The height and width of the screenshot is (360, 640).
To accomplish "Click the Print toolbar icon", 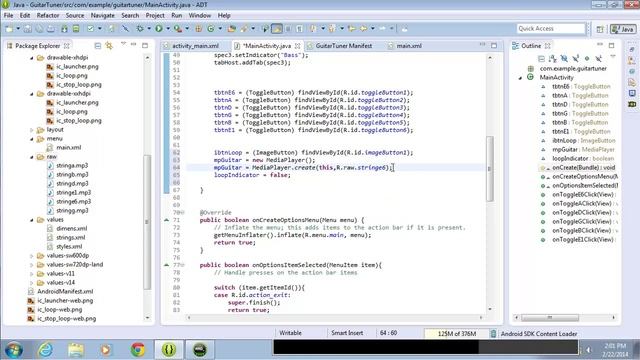I will pyautogui.click(x=51, y=29).
